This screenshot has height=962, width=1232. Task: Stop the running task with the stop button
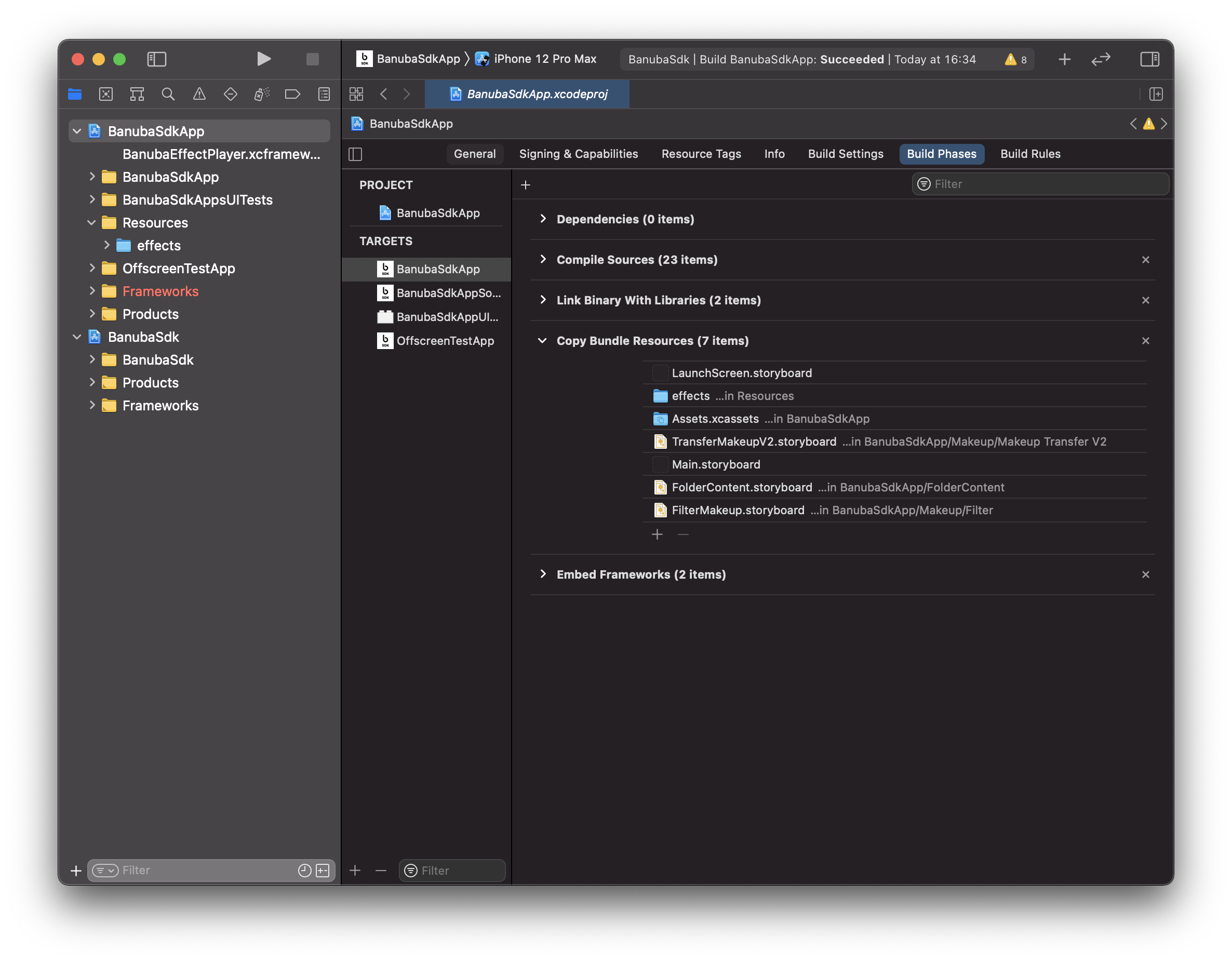313,59
